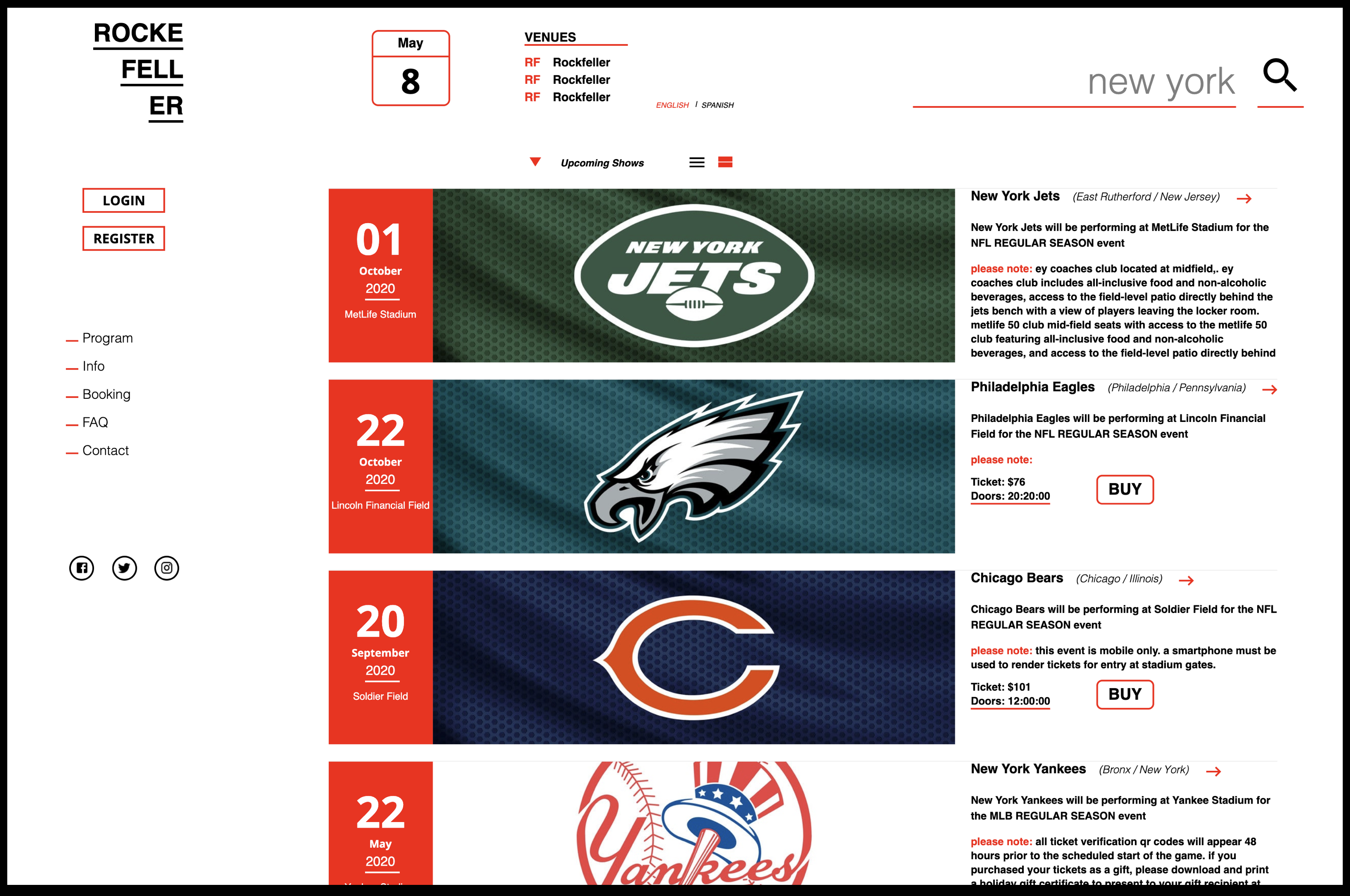The height and width of the screenshot is (896, 1350).
Task: Switch to red card view layout
Action: pyautogui.click(x=725, y=162)
